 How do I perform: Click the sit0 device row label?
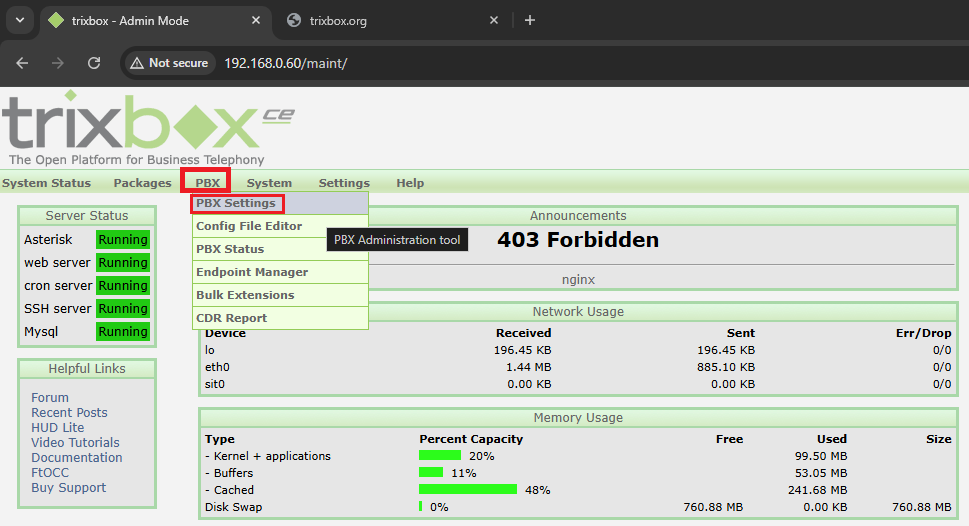pos(215,384)
